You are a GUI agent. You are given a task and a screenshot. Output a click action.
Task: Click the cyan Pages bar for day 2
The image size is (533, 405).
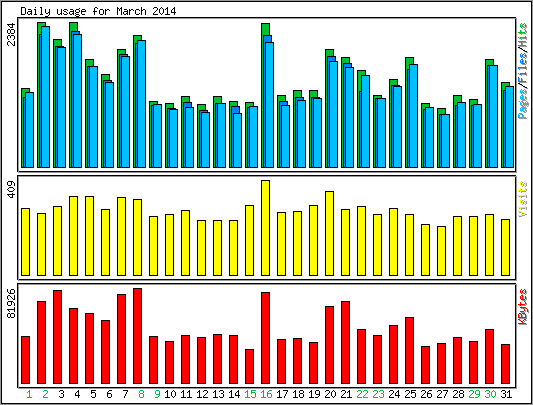[x=46, y=97]
